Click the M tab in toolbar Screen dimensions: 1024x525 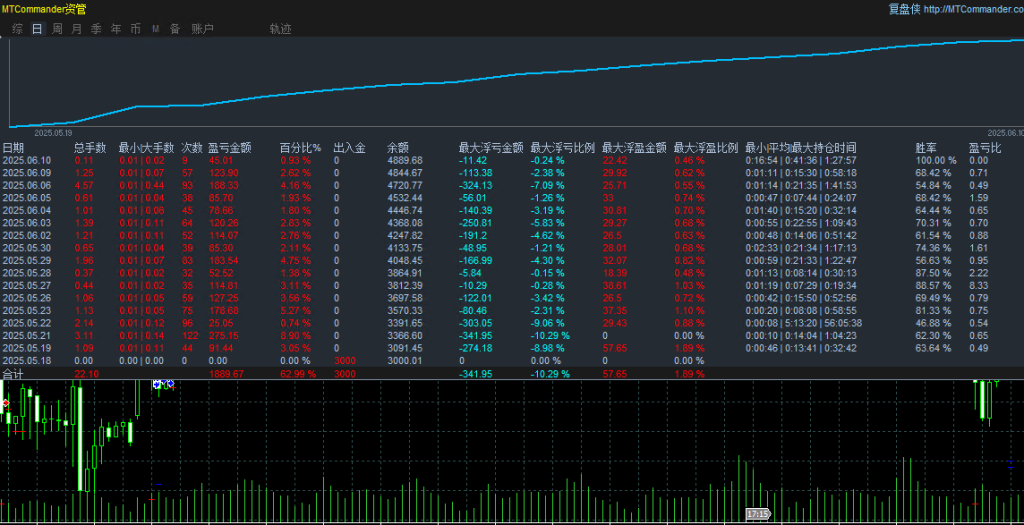click(x=155, y=29)
